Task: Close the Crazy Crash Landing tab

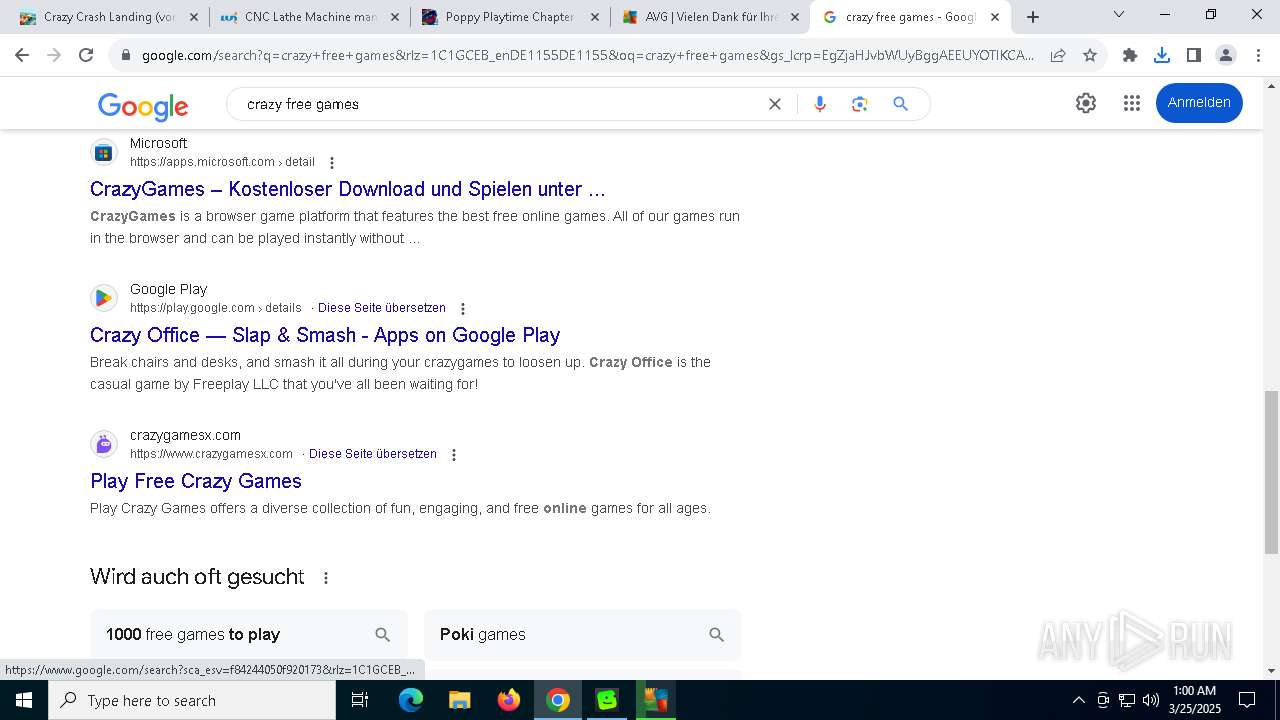Action: [x=194, y=17]
